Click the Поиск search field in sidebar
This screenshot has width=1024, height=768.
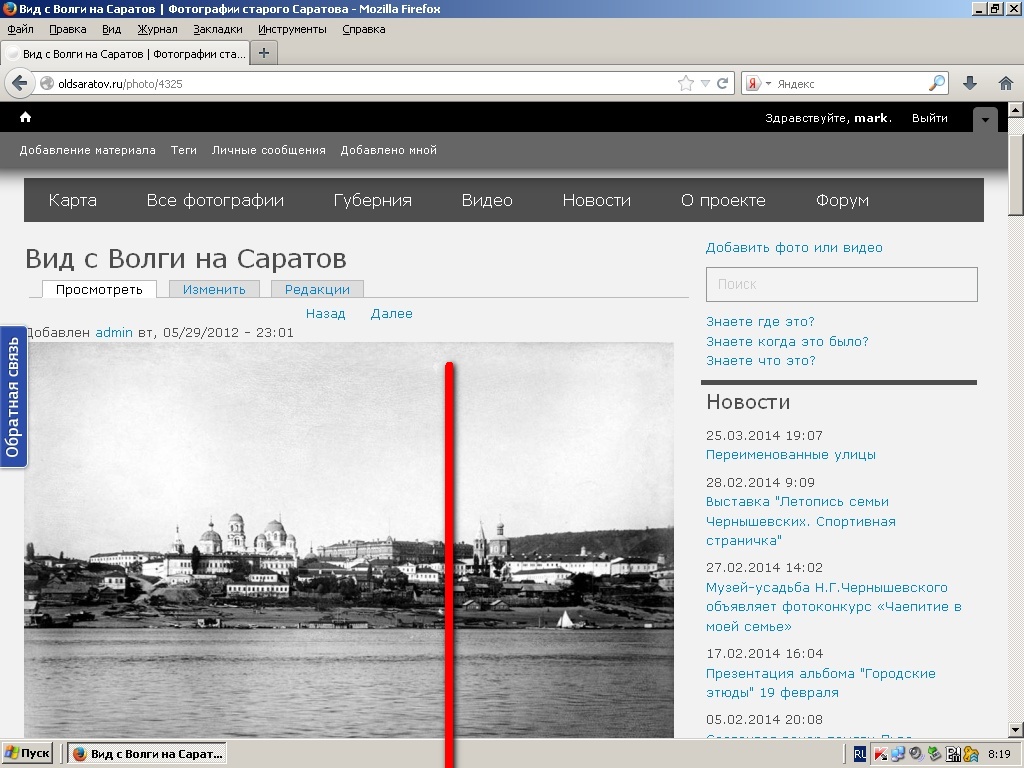pyautogui.click(x=841, y=284)
